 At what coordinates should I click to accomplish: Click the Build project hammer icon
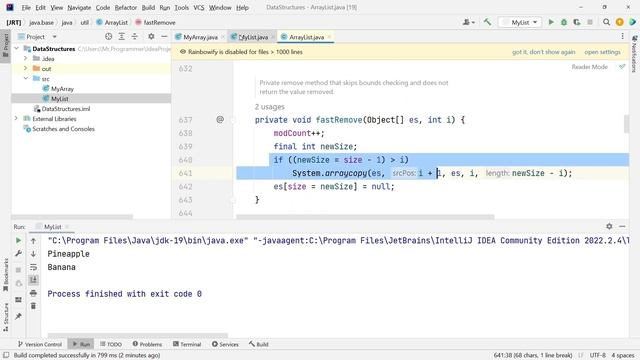point(487,22)
